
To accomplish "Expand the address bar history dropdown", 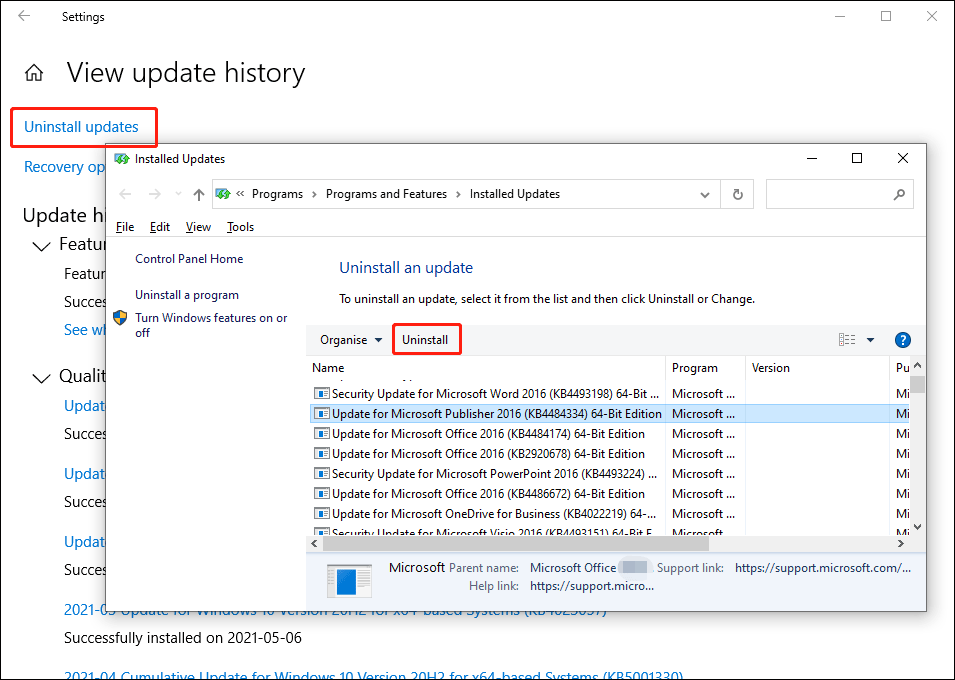I will tap(705, 194).
